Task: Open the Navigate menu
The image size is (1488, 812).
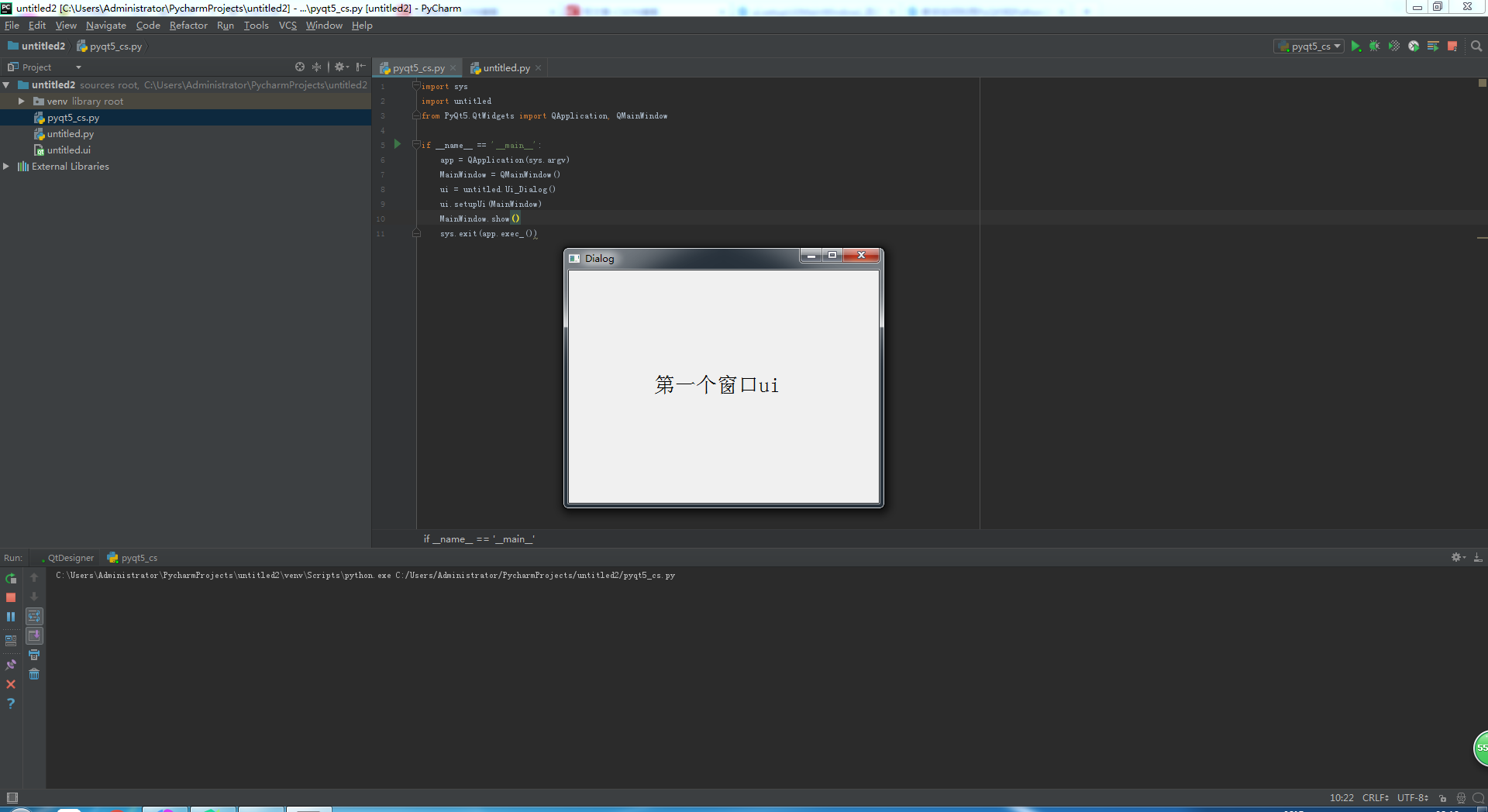Action: tap(105, 26)
